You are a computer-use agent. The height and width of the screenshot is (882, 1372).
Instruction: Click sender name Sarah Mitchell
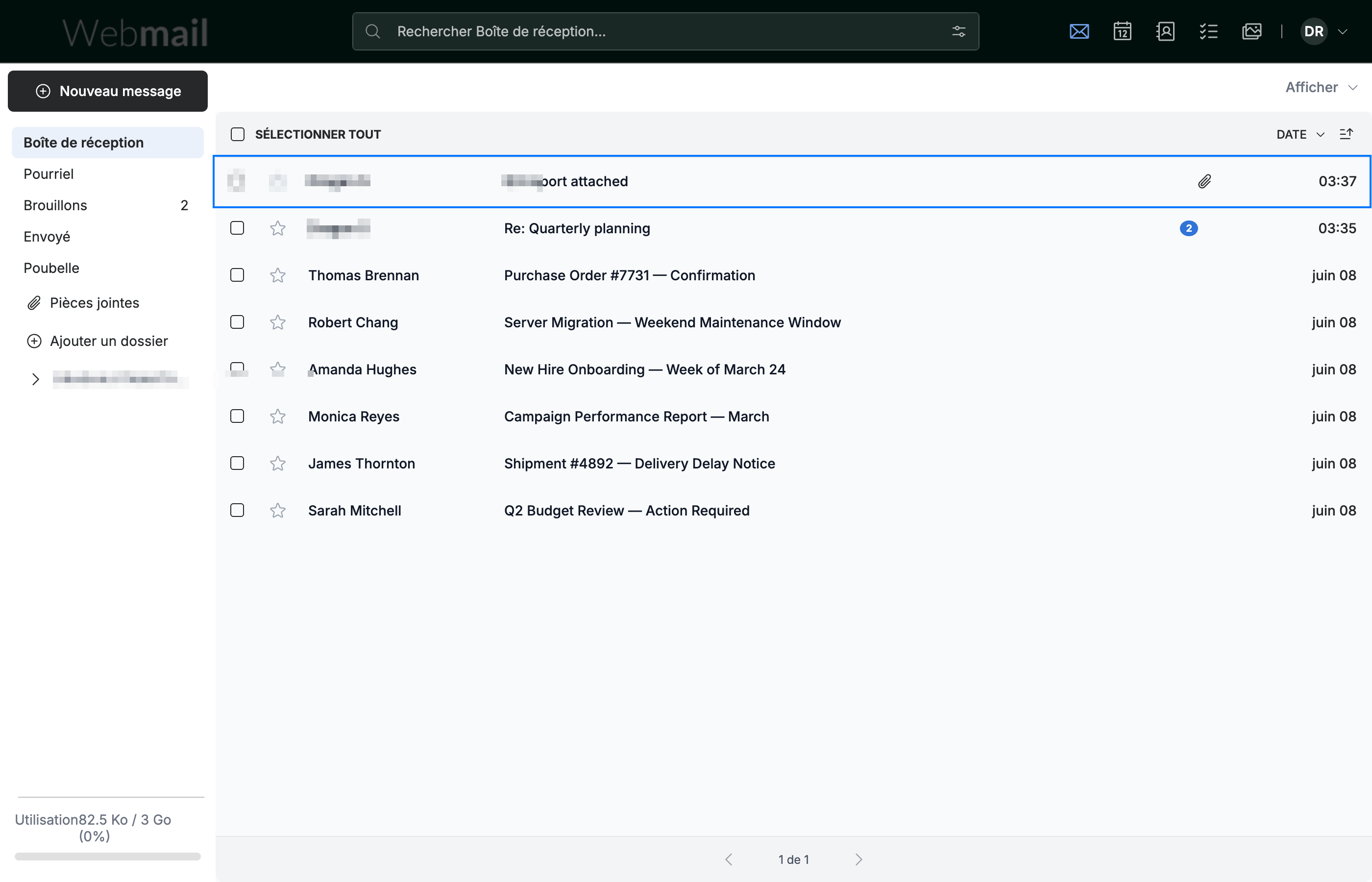point(354,510)
